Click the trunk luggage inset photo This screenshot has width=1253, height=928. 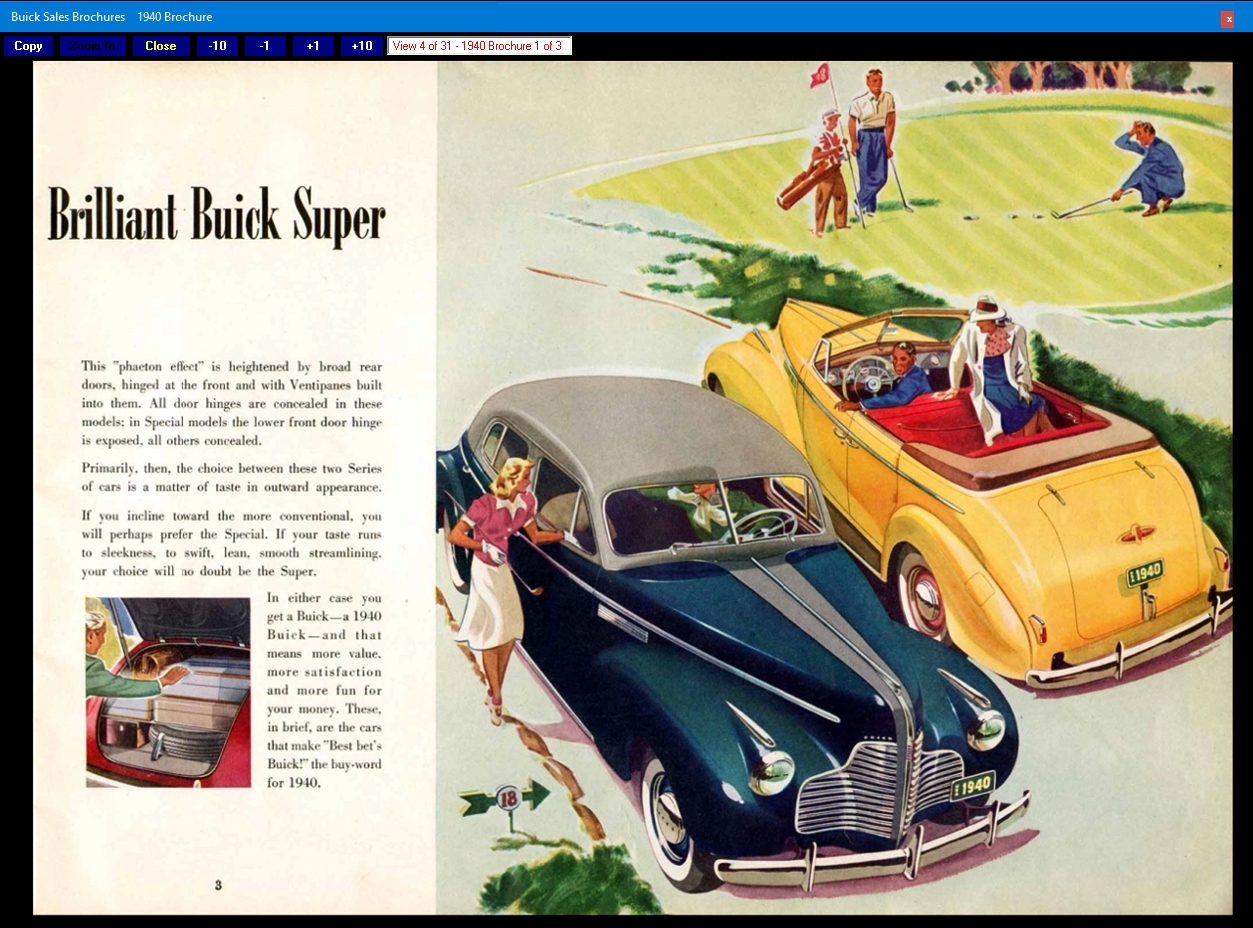pyautogui.click(x=168, y=691)
